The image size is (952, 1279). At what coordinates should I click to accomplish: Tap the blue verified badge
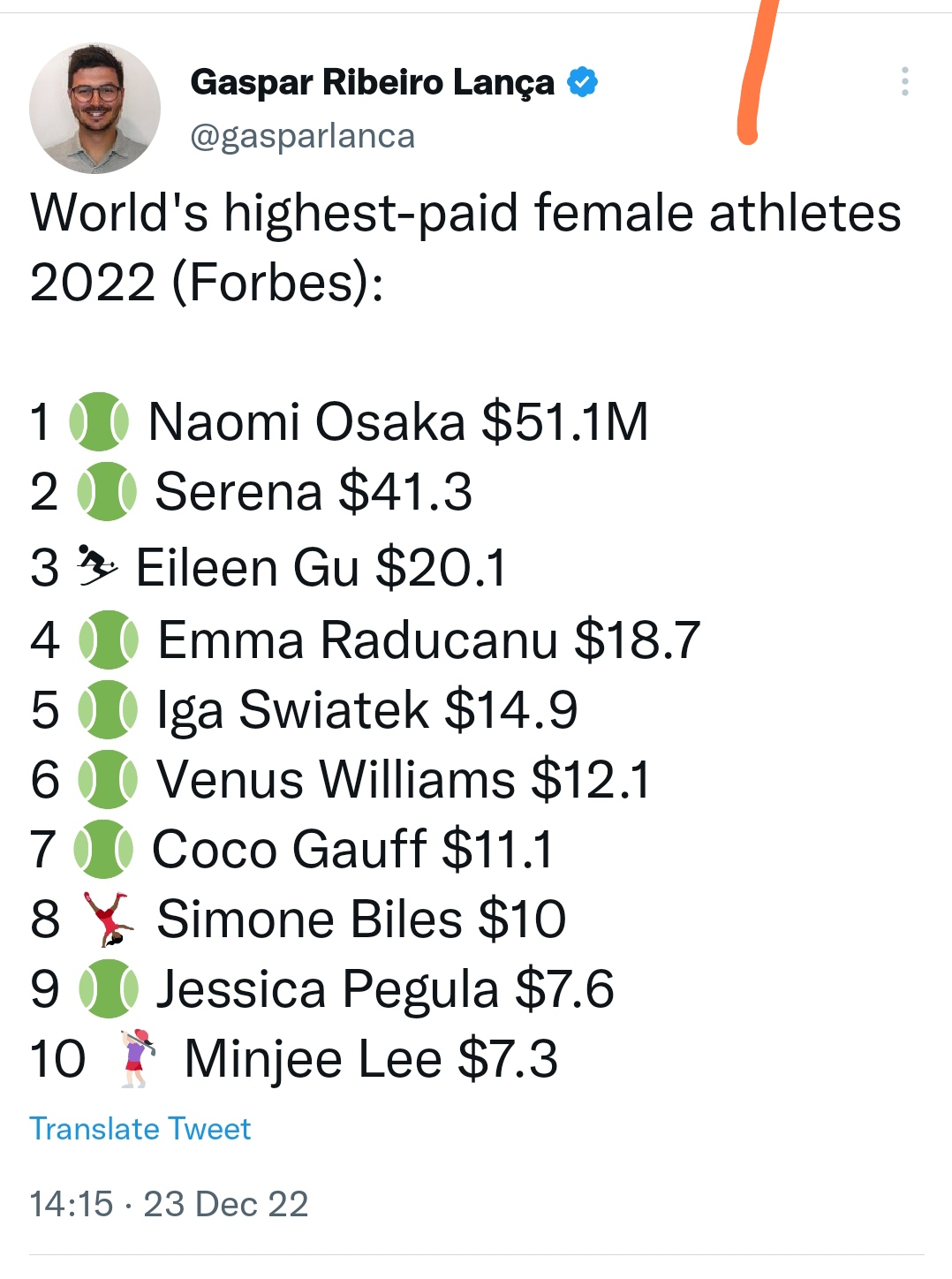[582, 82]
